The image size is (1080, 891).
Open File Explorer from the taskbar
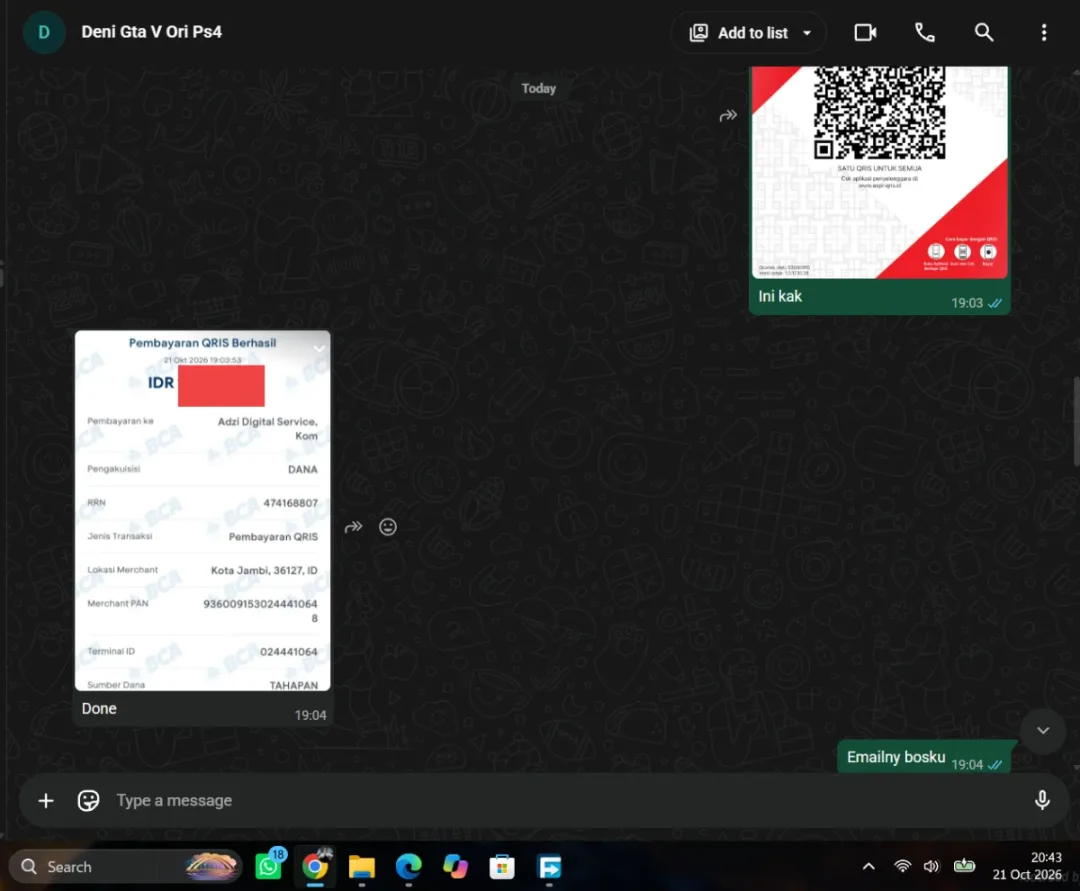(x=362, y=867)
